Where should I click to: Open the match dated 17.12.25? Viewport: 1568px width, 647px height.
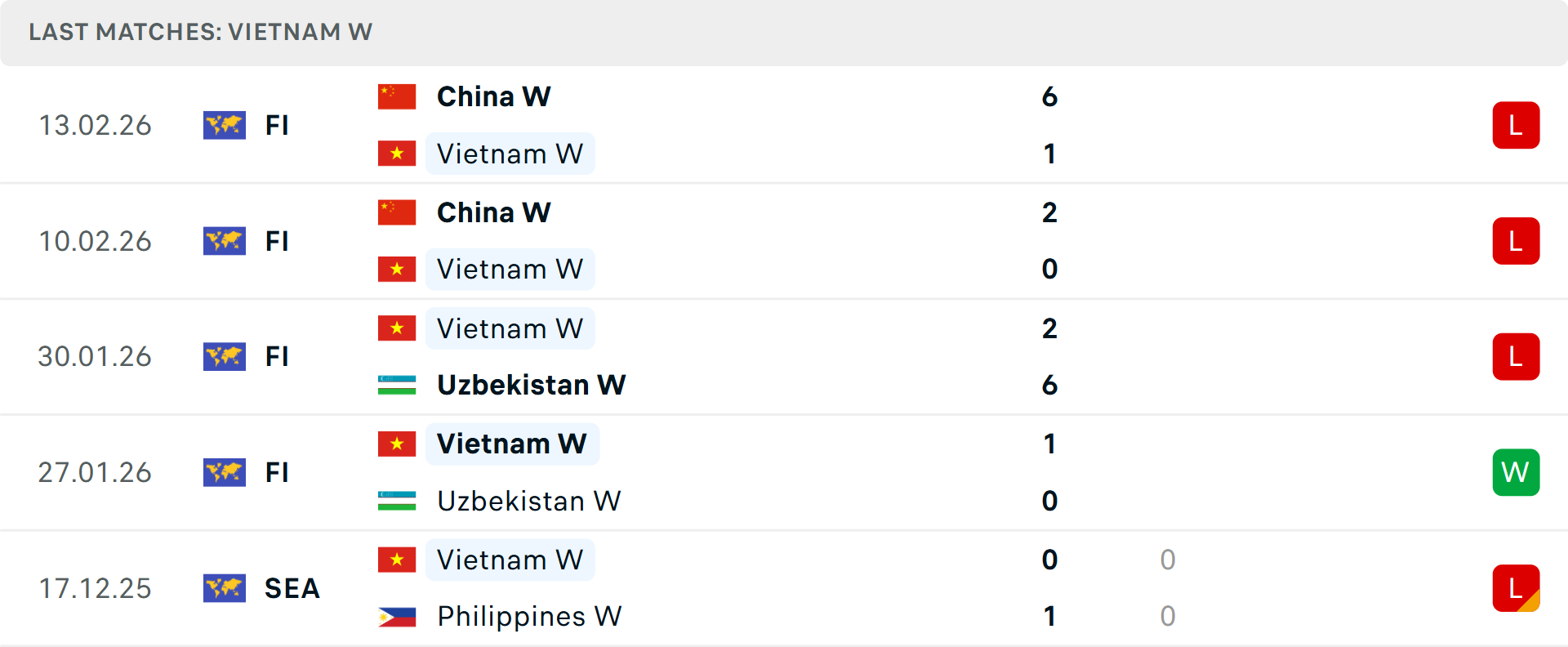coord(784,588)
